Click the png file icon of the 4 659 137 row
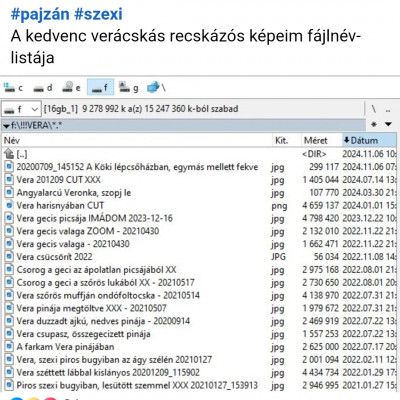Viewport: 400px width, 400px height. [9, 205]
